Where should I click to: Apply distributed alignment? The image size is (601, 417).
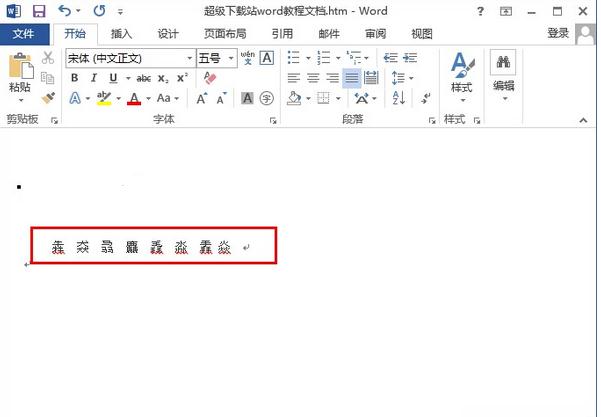click(x=371, y=78)
